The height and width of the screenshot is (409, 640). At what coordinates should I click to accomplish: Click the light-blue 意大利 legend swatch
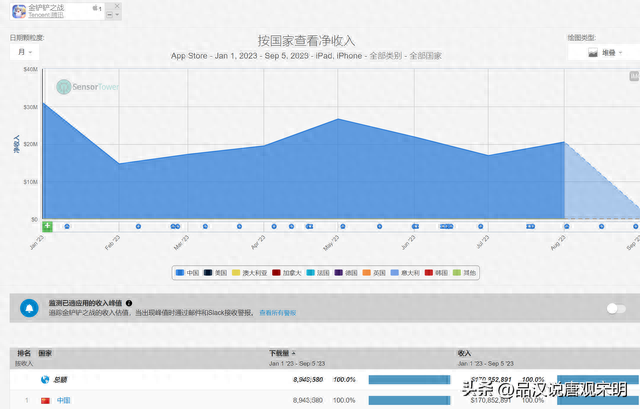(x=394, y=273)
